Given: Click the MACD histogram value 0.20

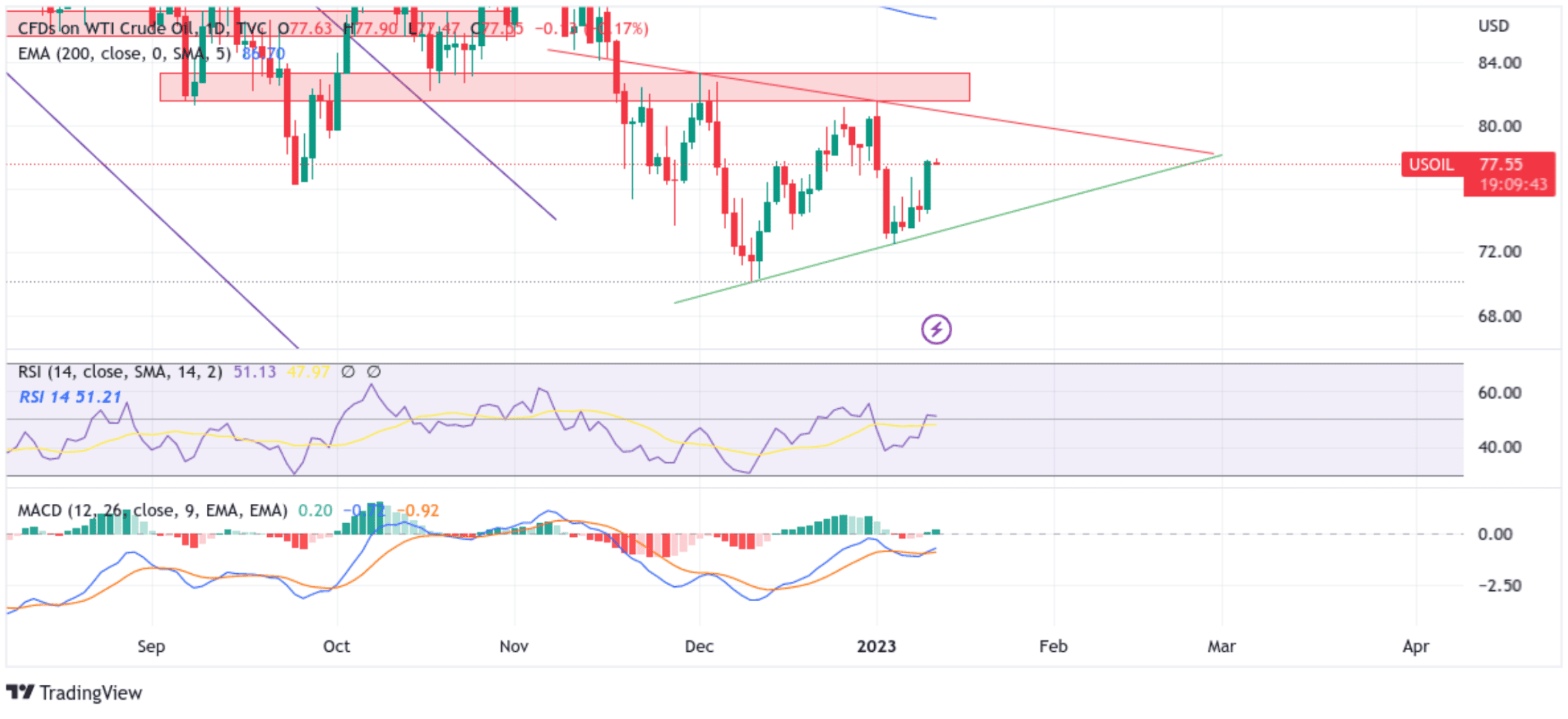Looking at the screenshot, I should click(x=315, y=510).
